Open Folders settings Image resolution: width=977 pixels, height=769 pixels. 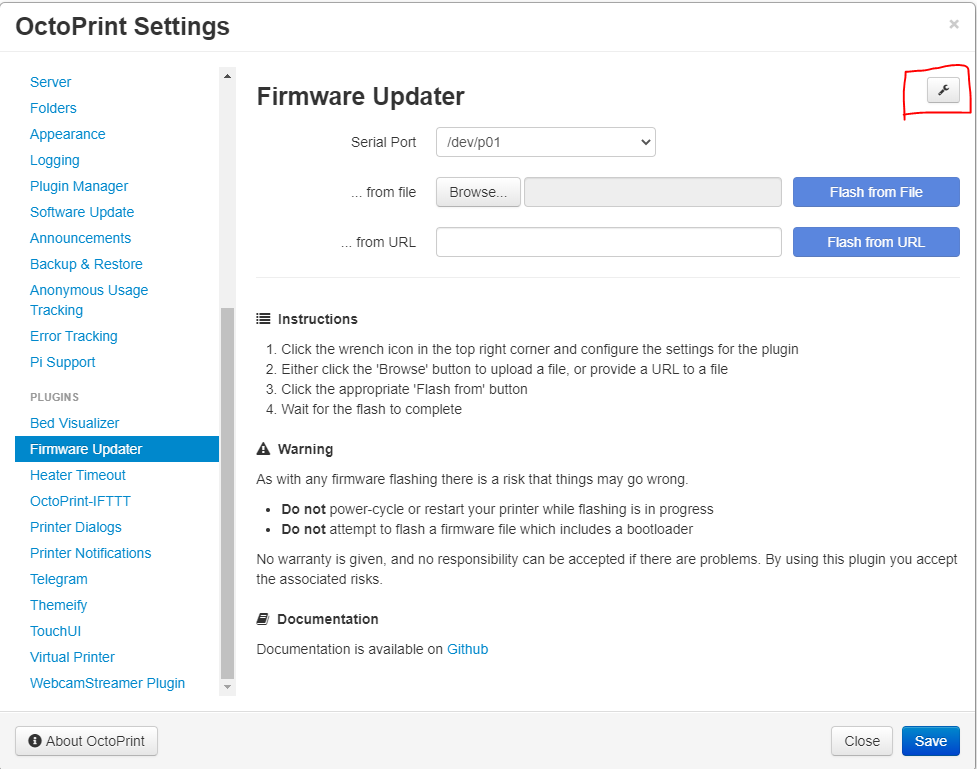pyautogui.click(x=53, y=108)
